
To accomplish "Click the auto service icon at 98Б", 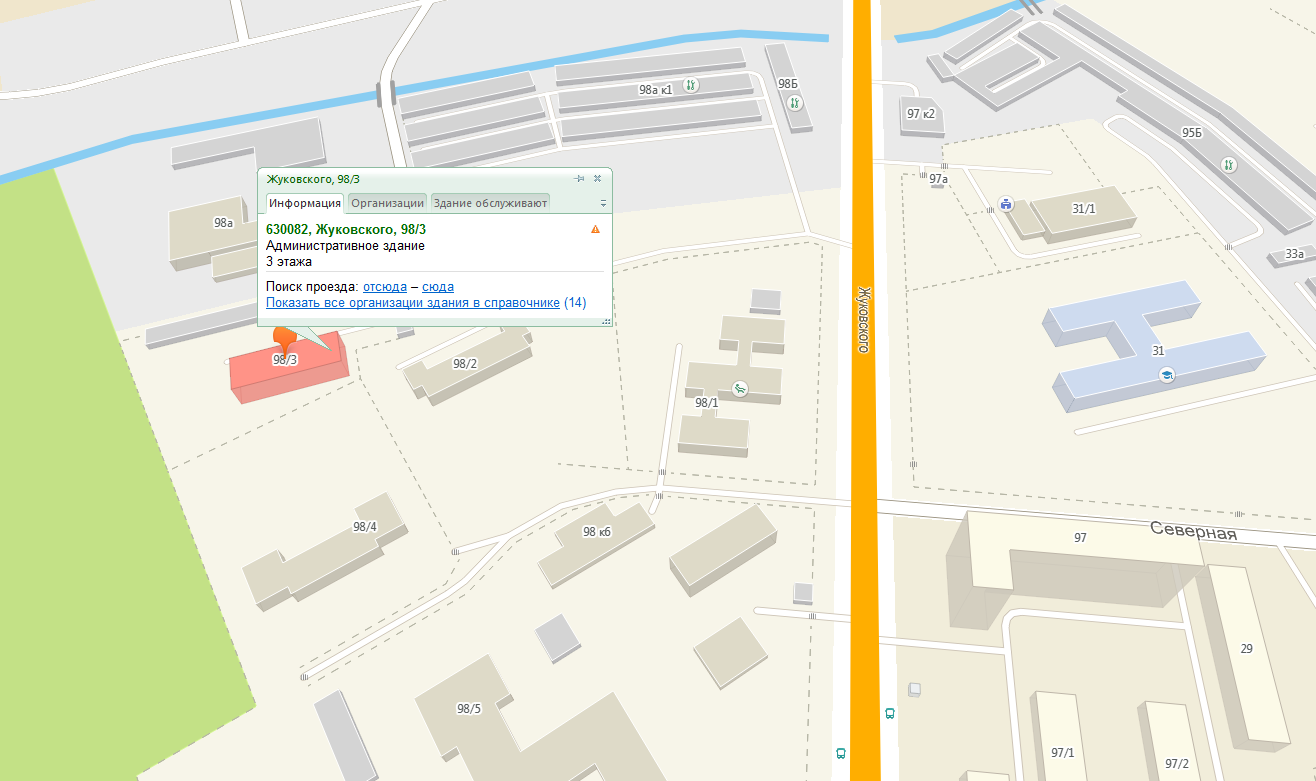I will 794,102.
